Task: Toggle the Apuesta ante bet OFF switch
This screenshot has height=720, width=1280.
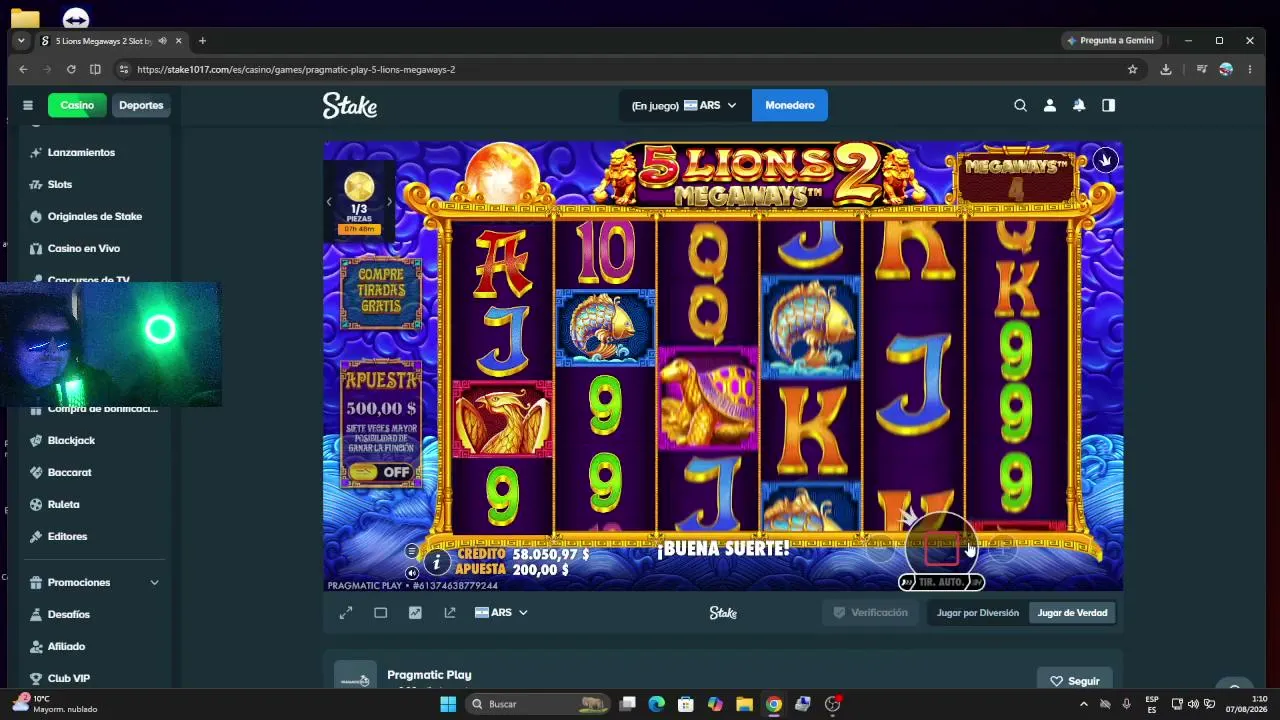Action: point(381,472)
